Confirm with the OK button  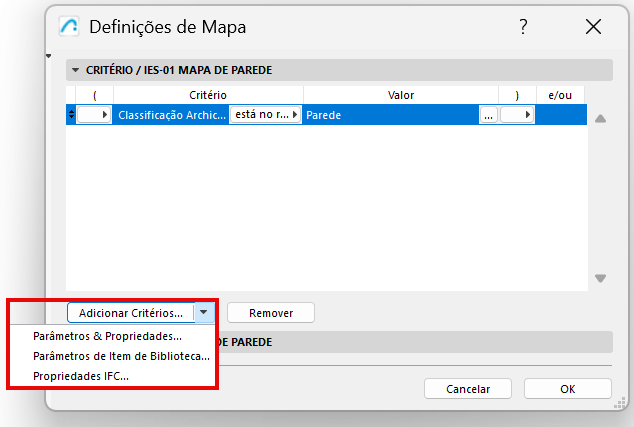[567, 388]
